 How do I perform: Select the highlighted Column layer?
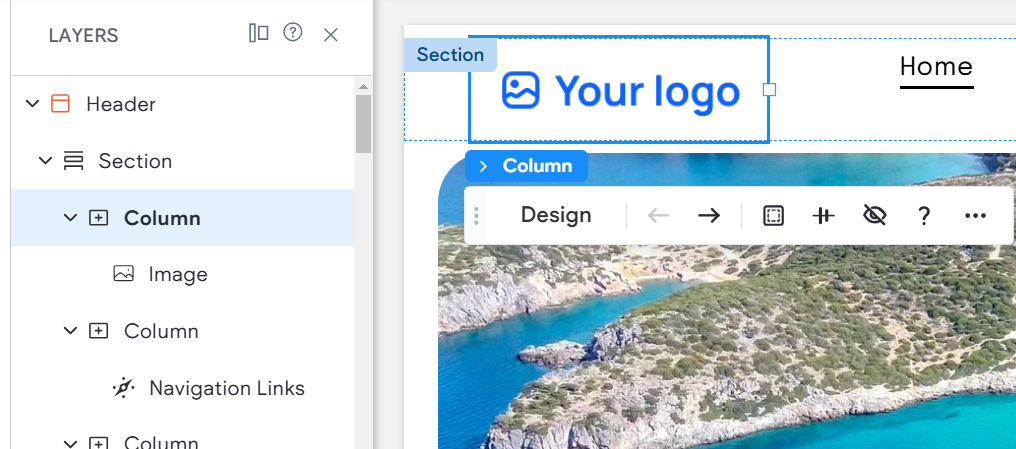(x=183, y=218)
